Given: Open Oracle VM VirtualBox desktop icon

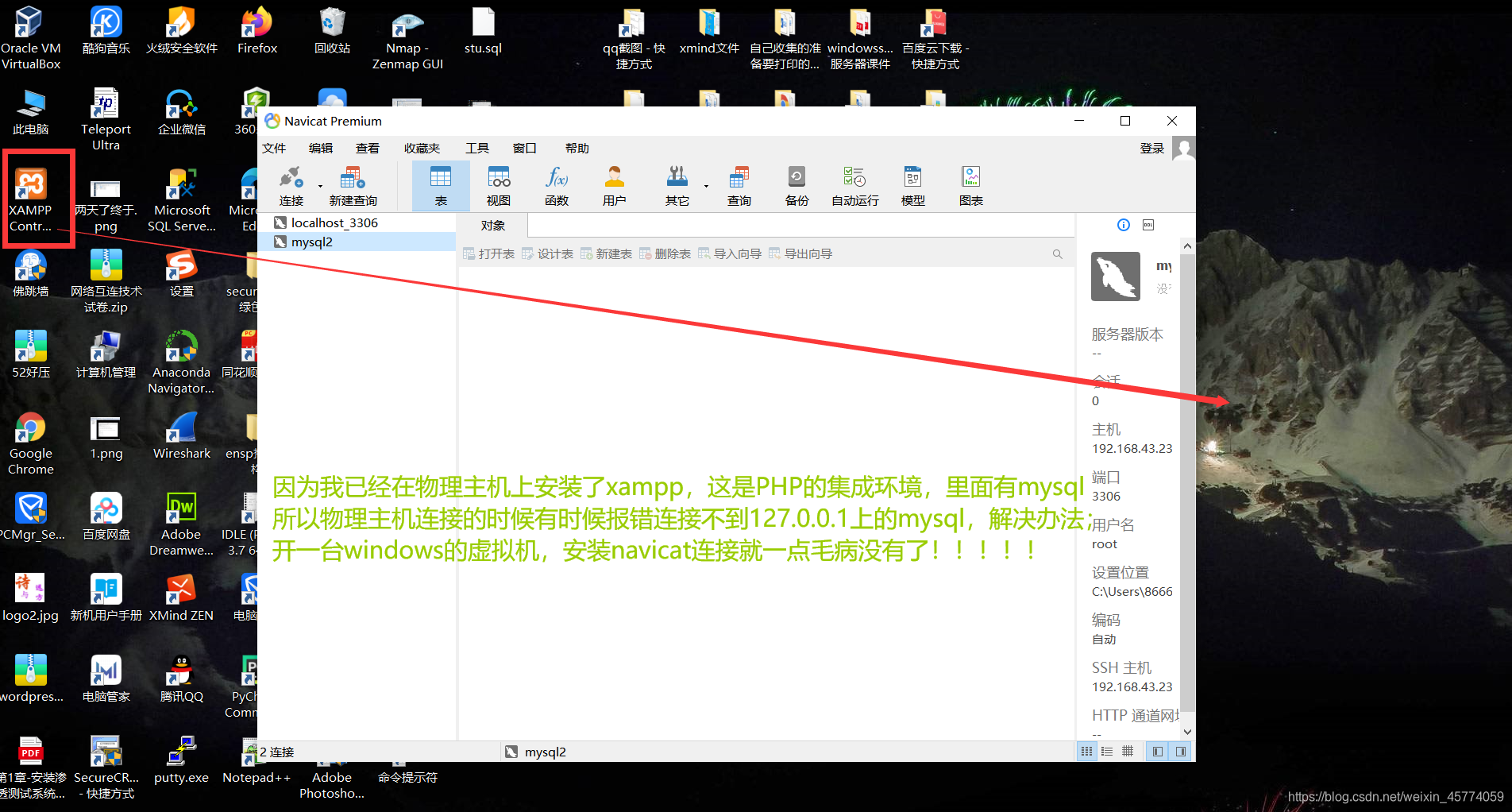Looking at the screenshot, I should 31,37.
